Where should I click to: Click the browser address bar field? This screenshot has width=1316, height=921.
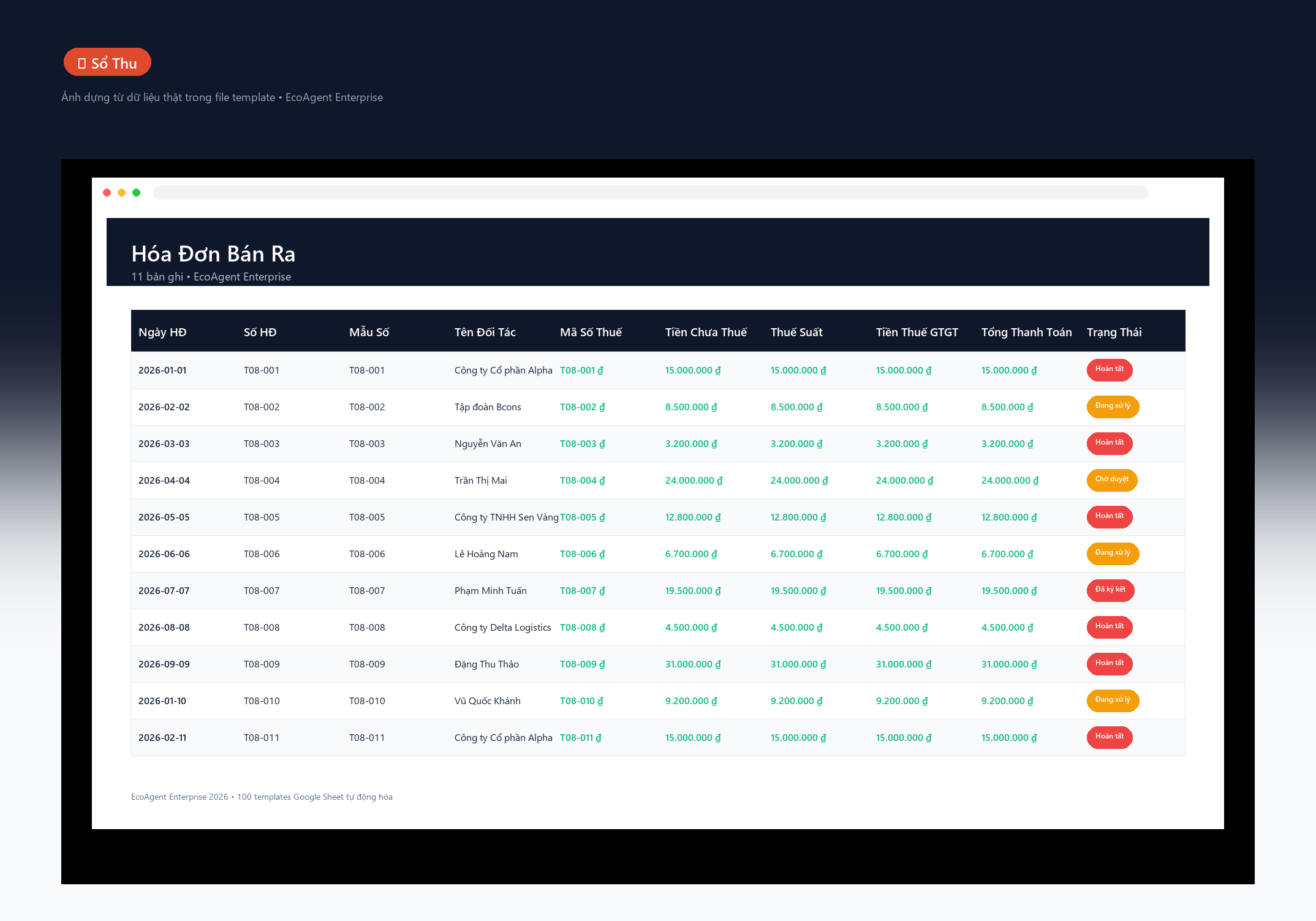tap(651, 193)
